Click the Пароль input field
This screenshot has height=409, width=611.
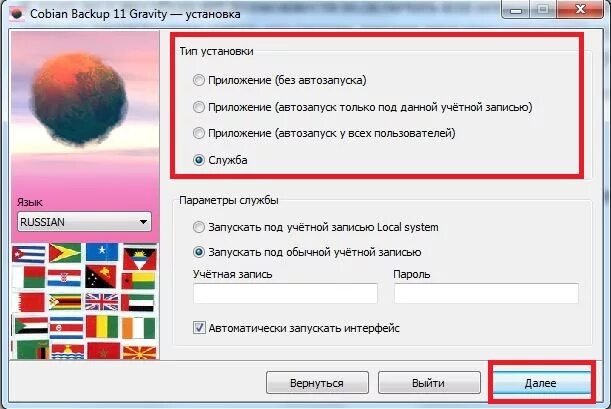point(486,293)
